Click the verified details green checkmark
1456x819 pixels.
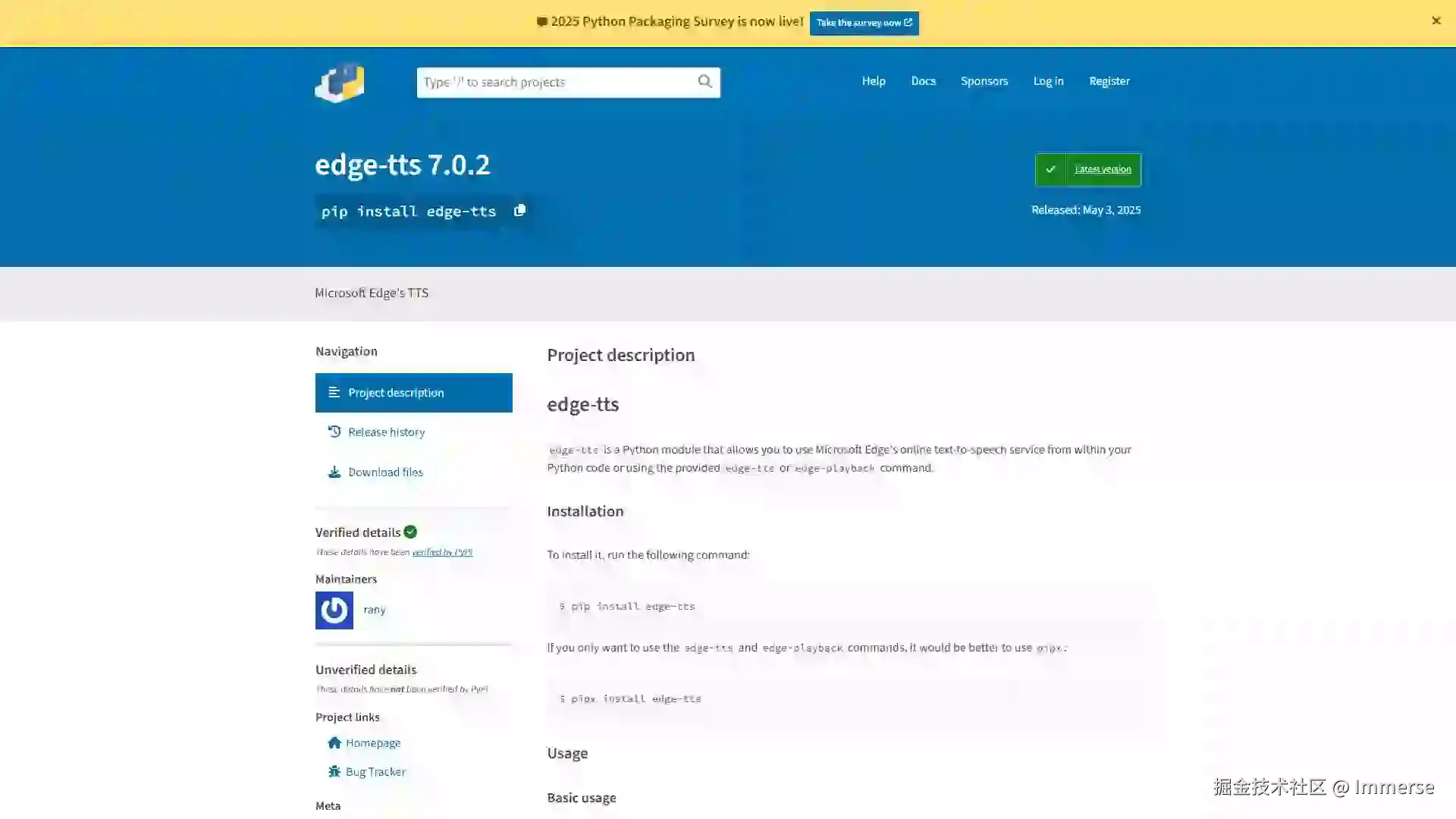tap(410, 532)
